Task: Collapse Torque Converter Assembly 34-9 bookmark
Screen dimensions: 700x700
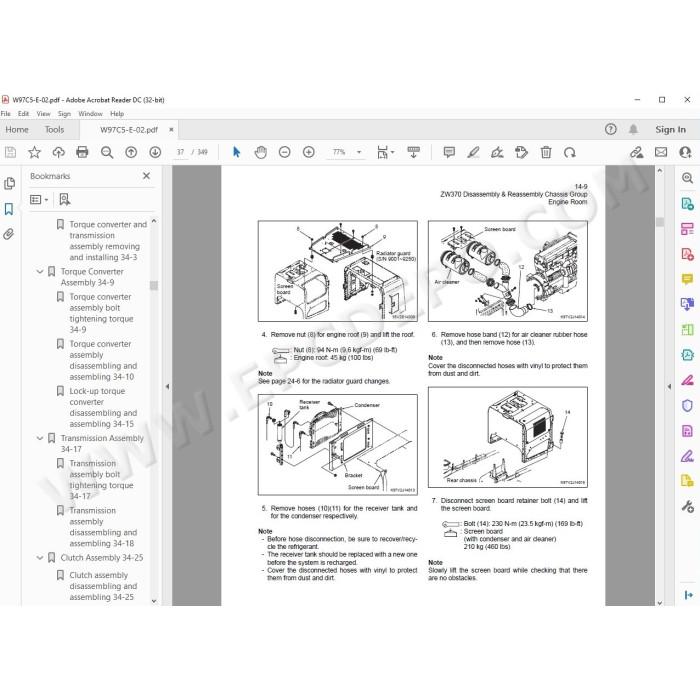Action: coord(40,271)
